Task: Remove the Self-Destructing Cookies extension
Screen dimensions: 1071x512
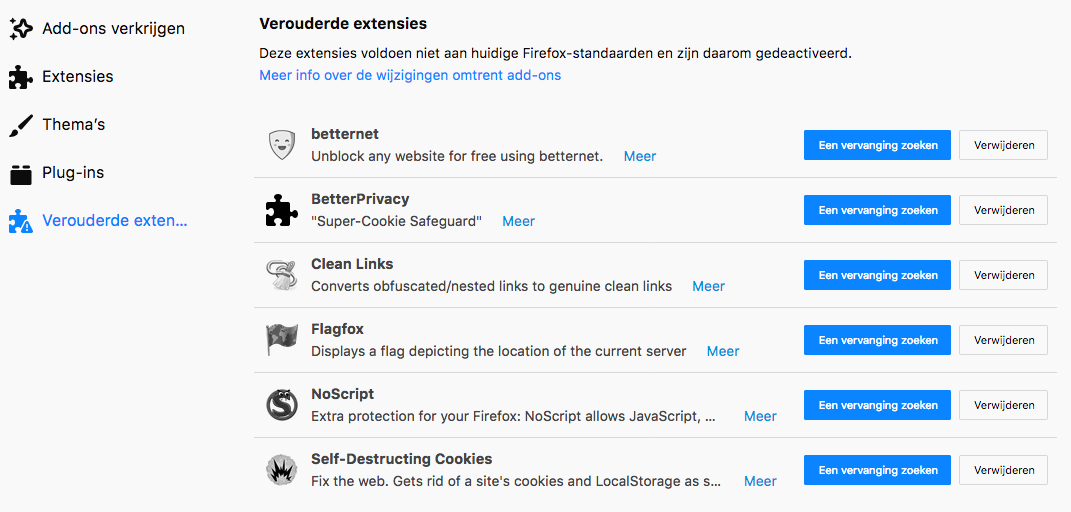Action: 1003,470
